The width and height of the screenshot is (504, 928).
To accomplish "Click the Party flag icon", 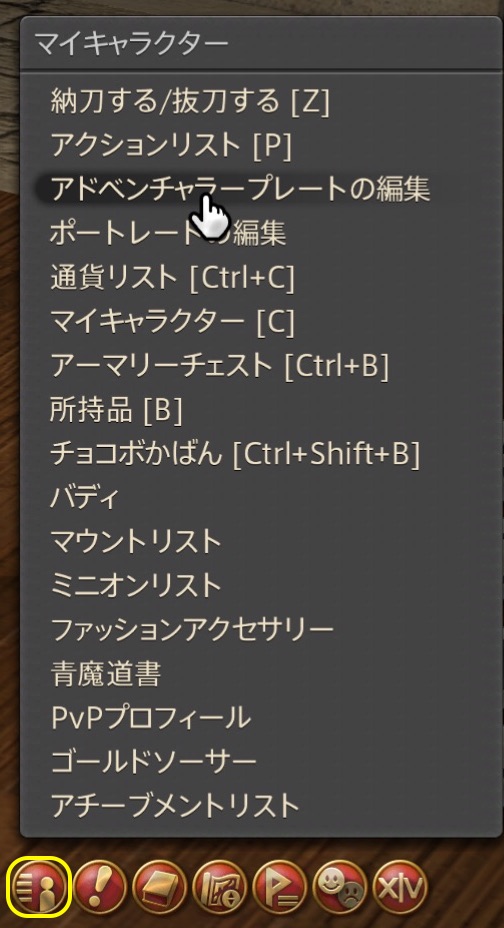I will pyautogui.click(x=280, y=886).
